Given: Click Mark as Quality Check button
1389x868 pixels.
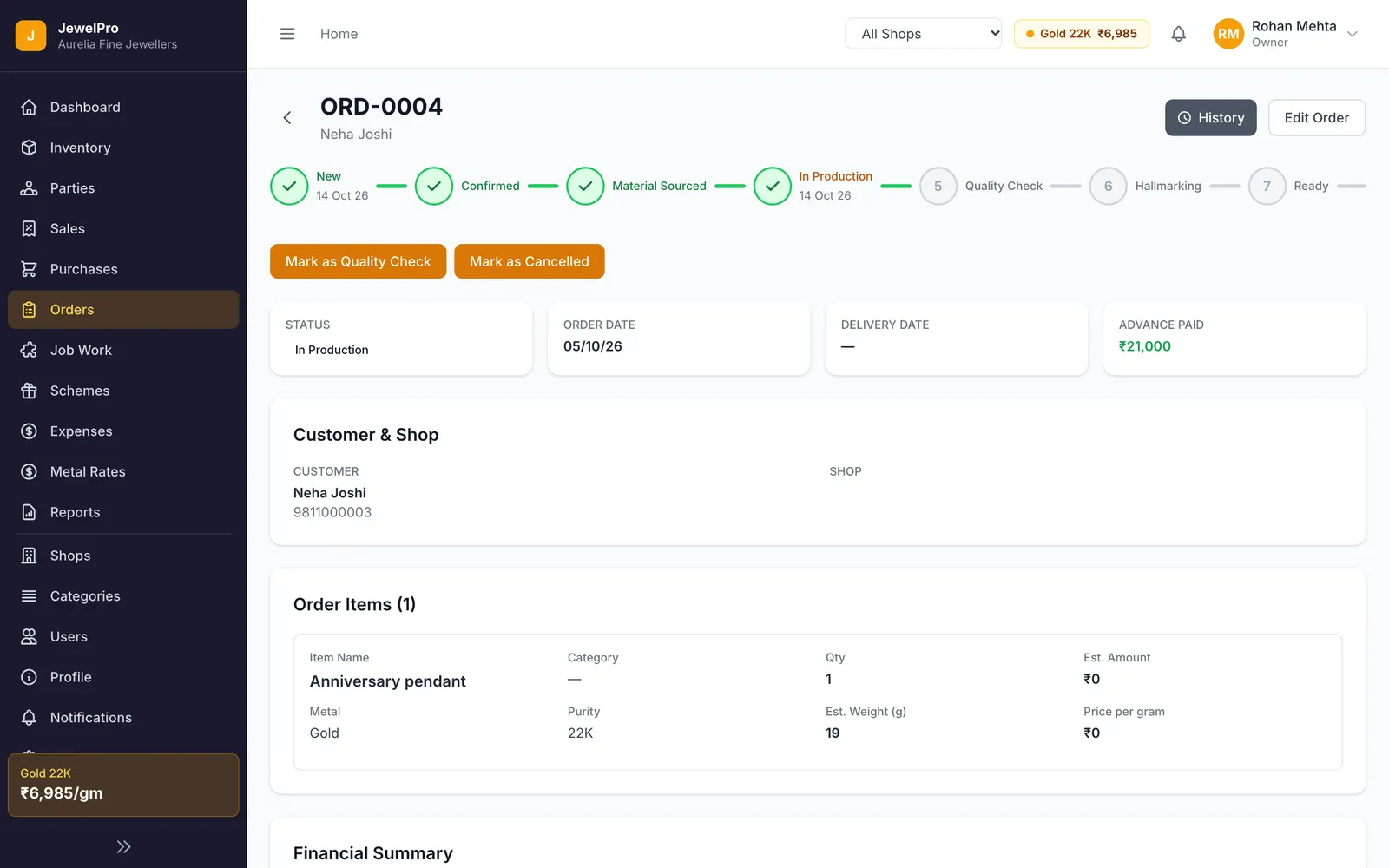Looking at the screenshot, I should (358, 261).
